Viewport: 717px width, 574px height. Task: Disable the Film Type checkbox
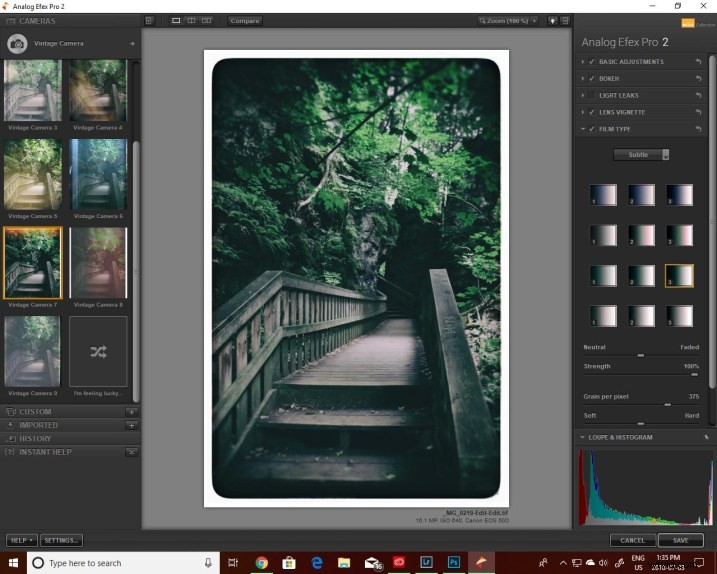(x=592, y=129)
